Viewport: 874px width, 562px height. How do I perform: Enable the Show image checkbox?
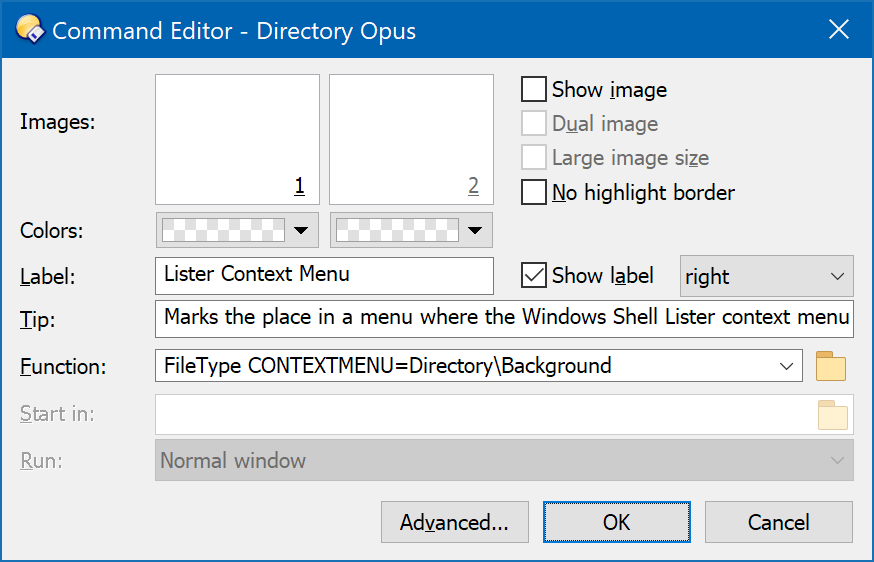click(533, 89)
